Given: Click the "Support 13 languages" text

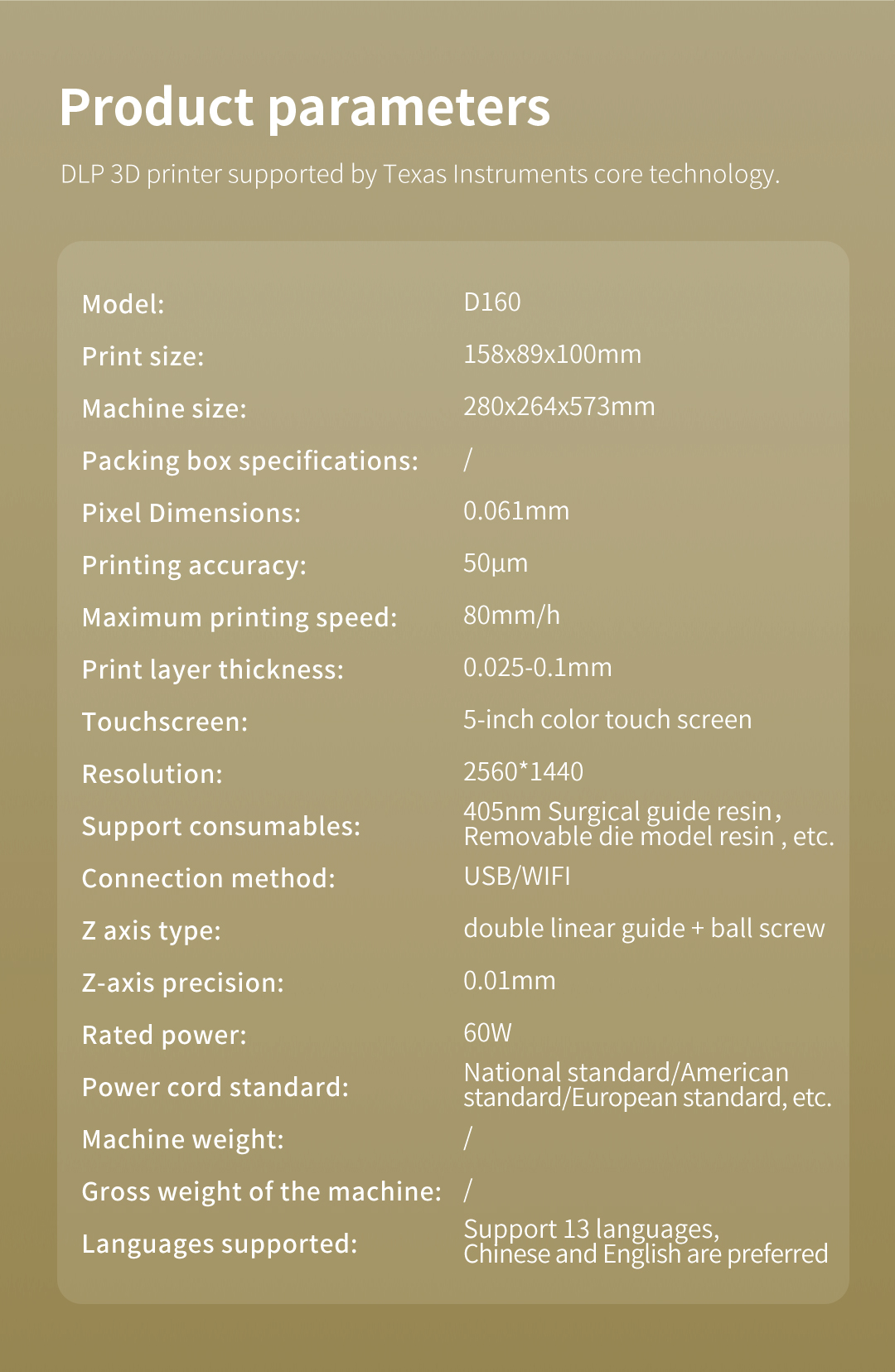Looking at the screenshot, I should (x=591, y=1229).
